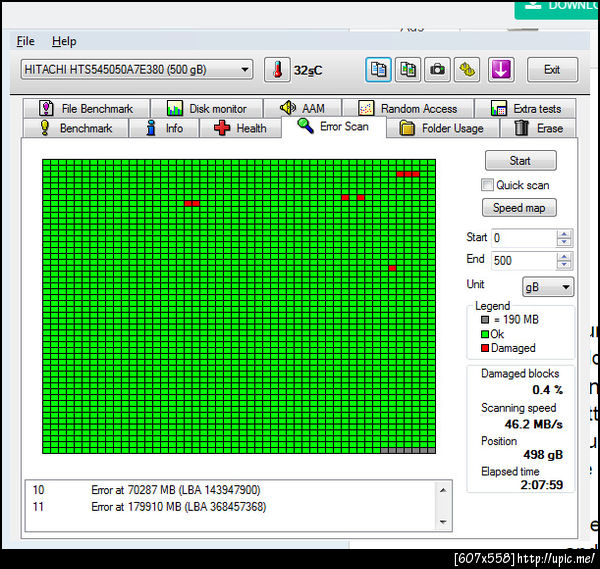The height and width of the screenshot is (569, 600).
Task: Increase the End value with up arrow
Action: 564,256
